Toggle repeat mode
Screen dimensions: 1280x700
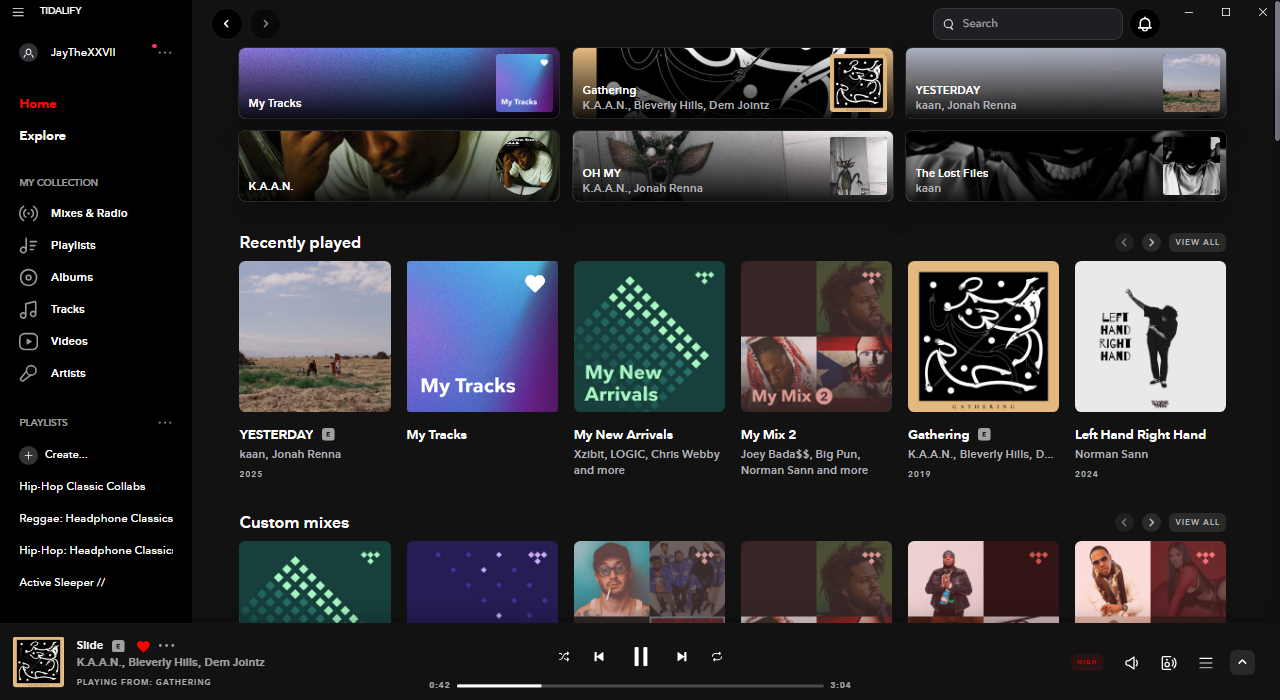(x=717, y=657)
